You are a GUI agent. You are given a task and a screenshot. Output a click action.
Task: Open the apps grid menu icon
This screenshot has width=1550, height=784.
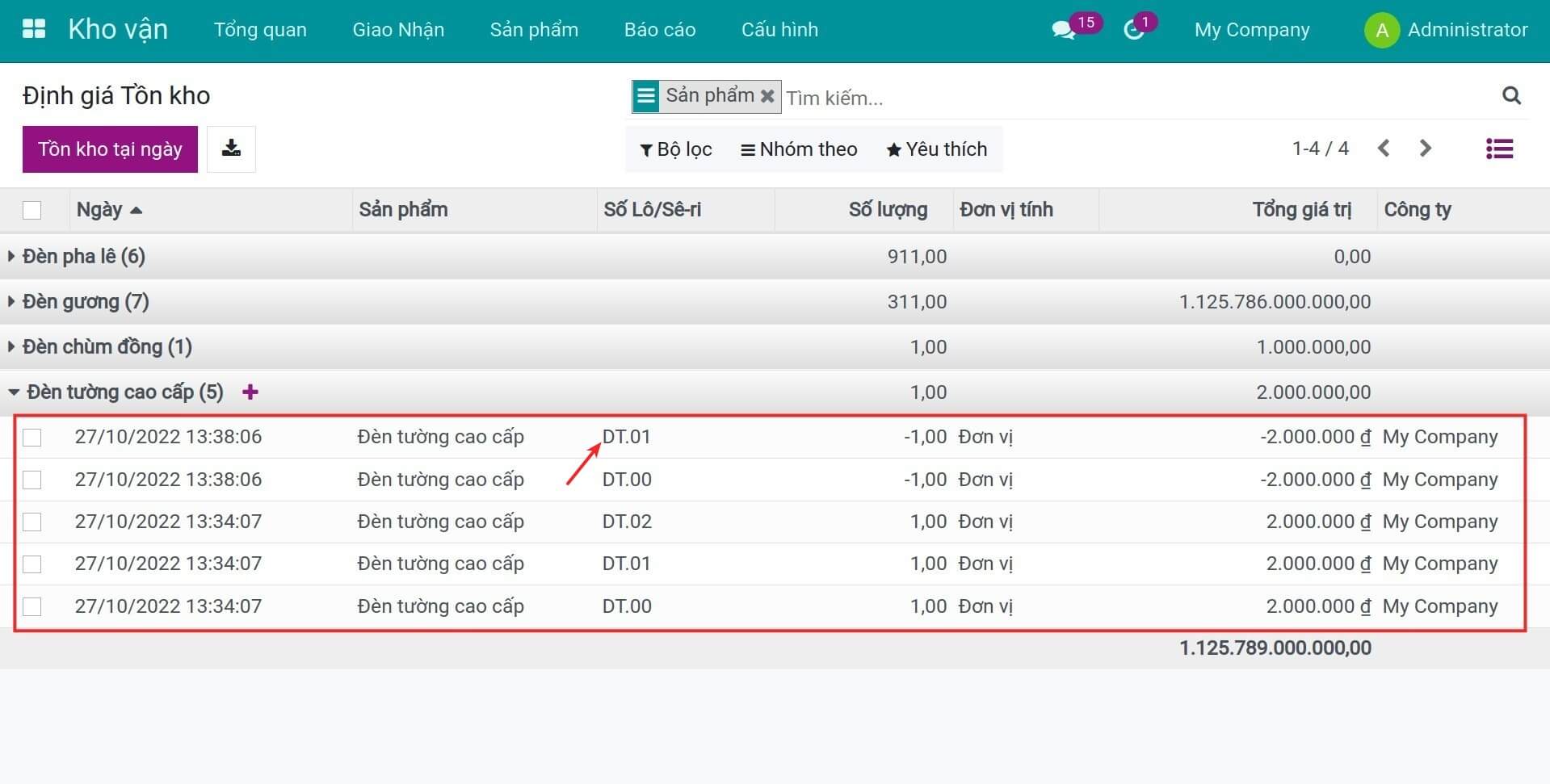pyautogui.click(x=34, y=30)
